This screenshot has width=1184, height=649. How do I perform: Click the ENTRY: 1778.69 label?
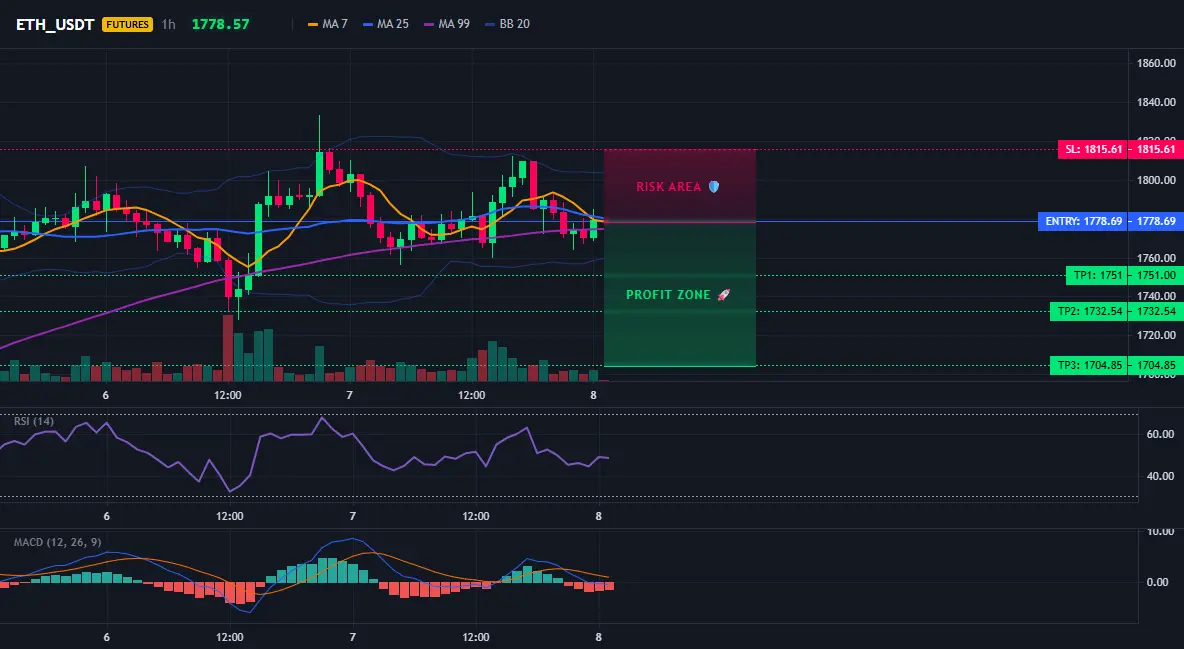1084,221
